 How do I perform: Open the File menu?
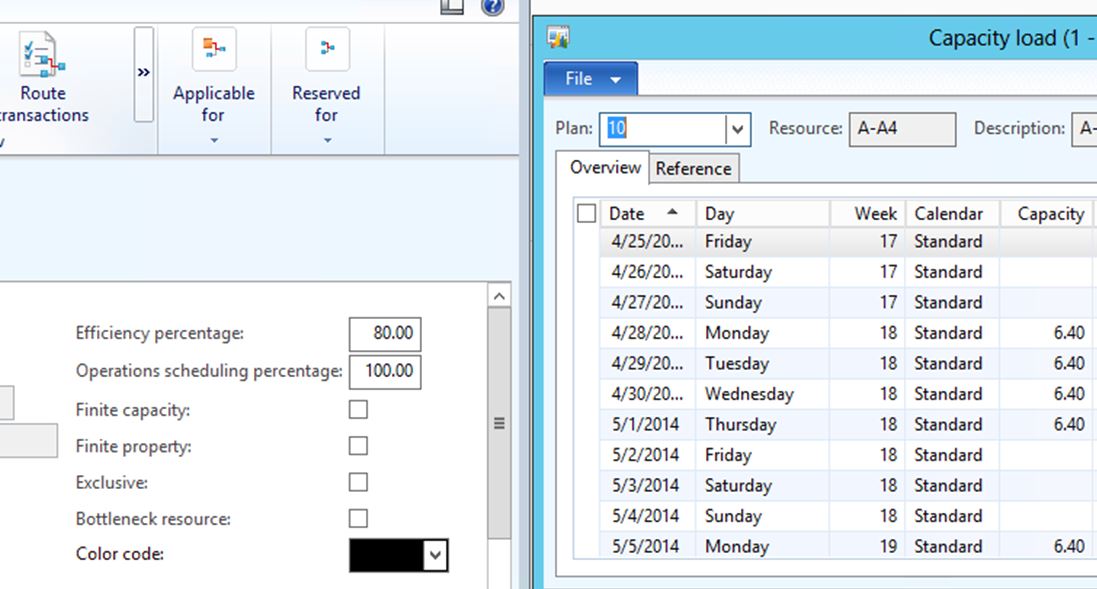pyautogui.click(x=590, y=79)
